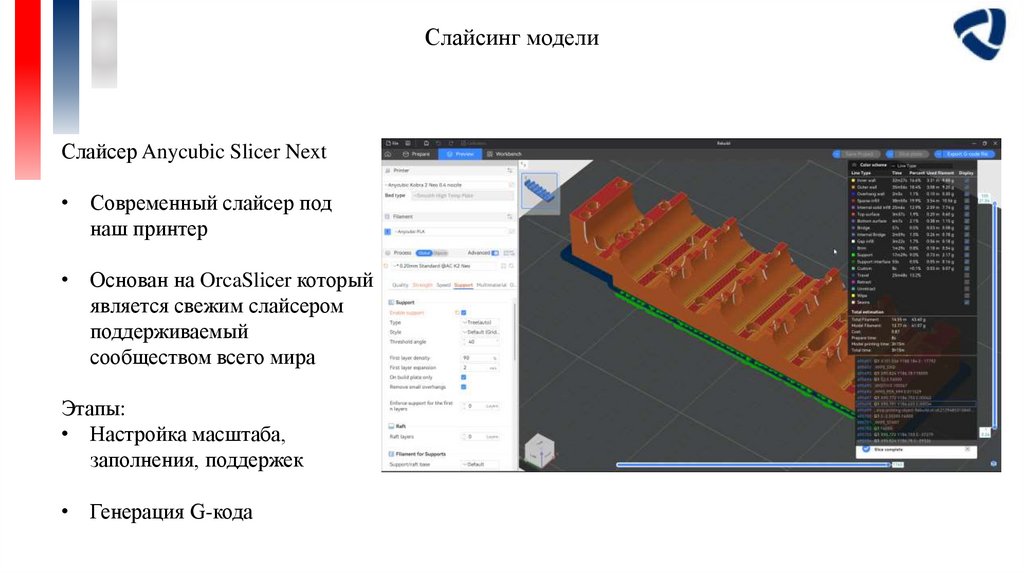Click the Raft section header icon
Viewport: 1024px width, 574px height.
(391, 426)
